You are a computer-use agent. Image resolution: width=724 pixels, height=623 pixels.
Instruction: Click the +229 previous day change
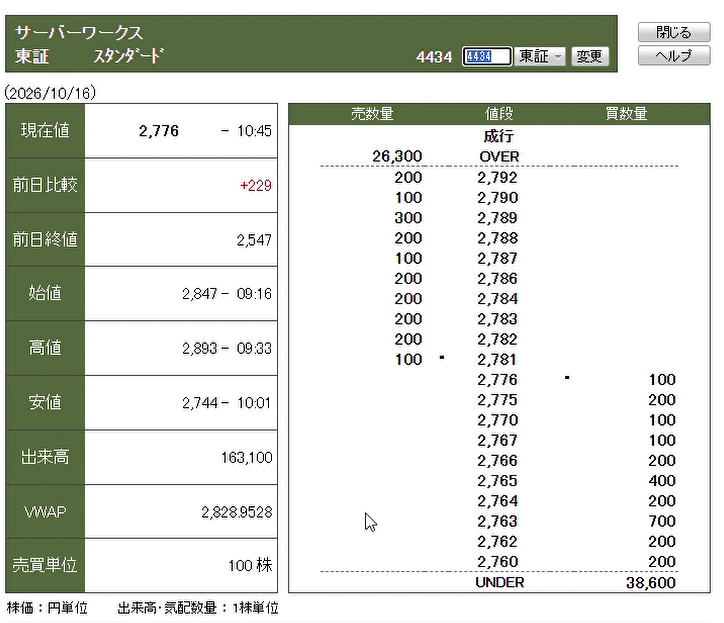256,186
